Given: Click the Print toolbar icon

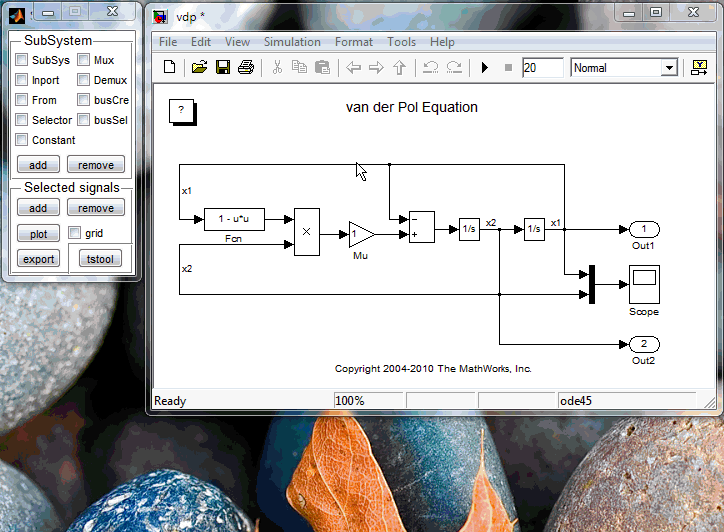Looking at the screenshot, I should 245,68.
